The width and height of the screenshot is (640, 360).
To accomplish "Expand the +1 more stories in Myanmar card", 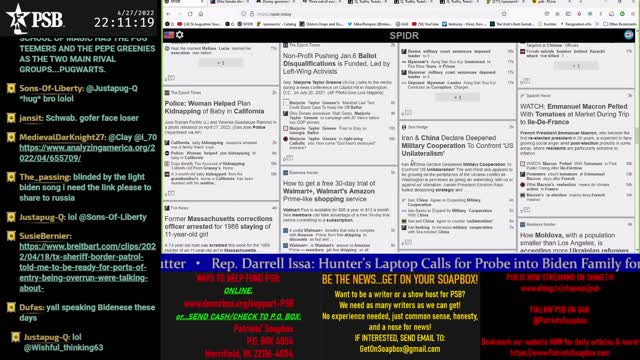I will 458,98.
